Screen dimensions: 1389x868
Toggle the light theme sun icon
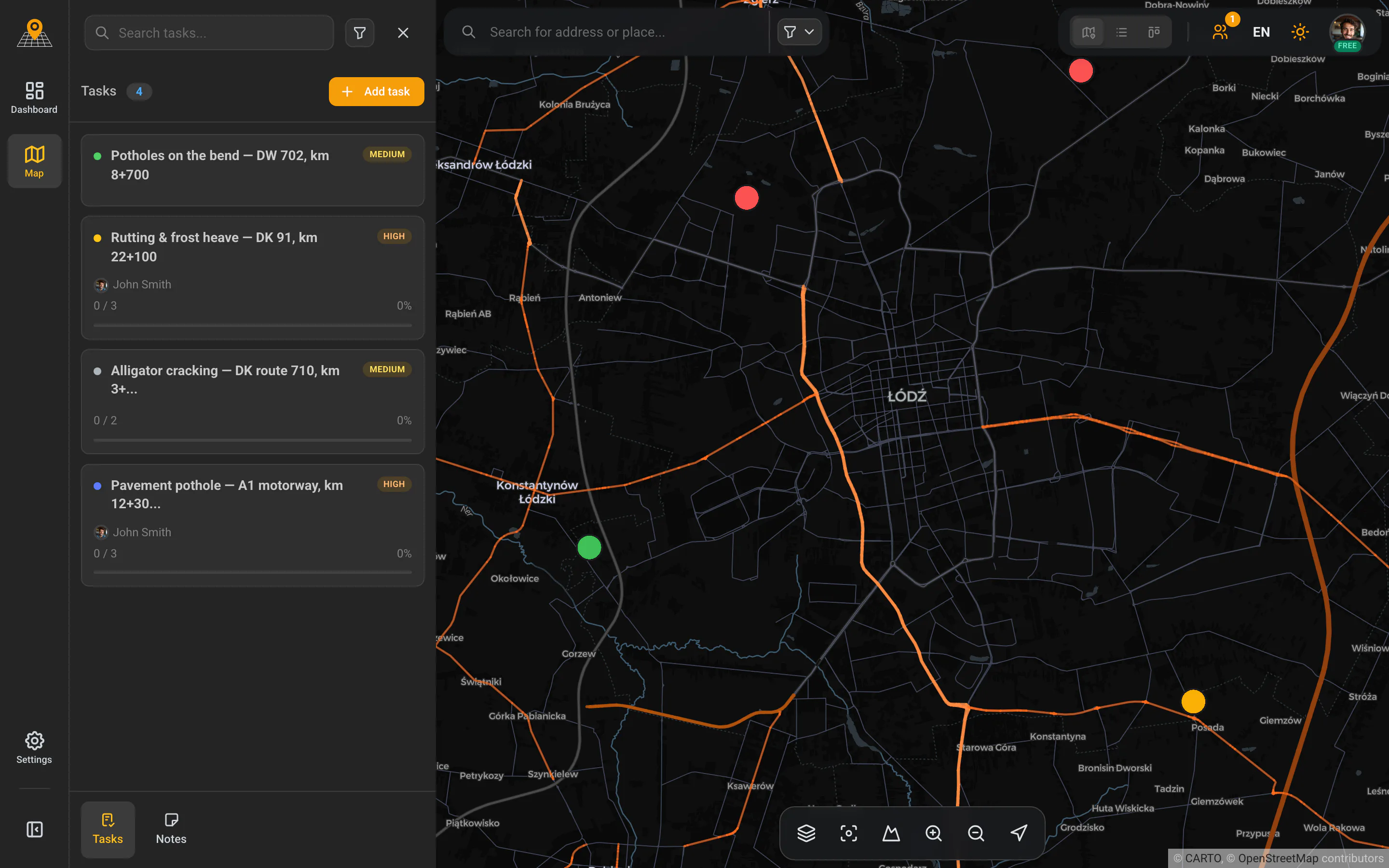tap(1299, 31)
